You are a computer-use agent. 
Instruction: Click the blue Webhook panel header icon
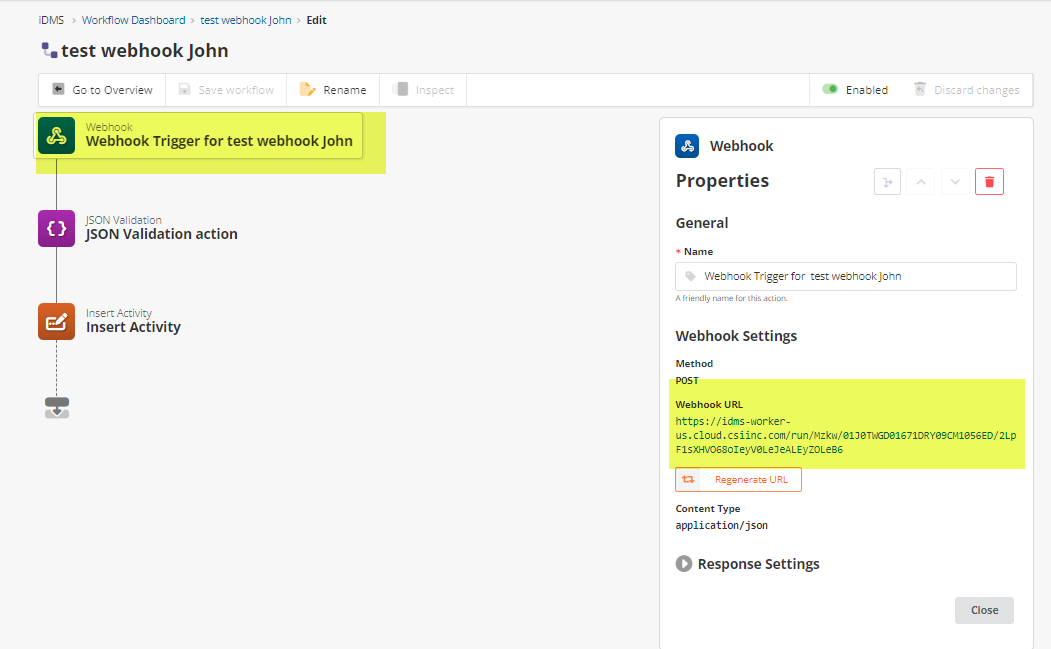(687, 146)
